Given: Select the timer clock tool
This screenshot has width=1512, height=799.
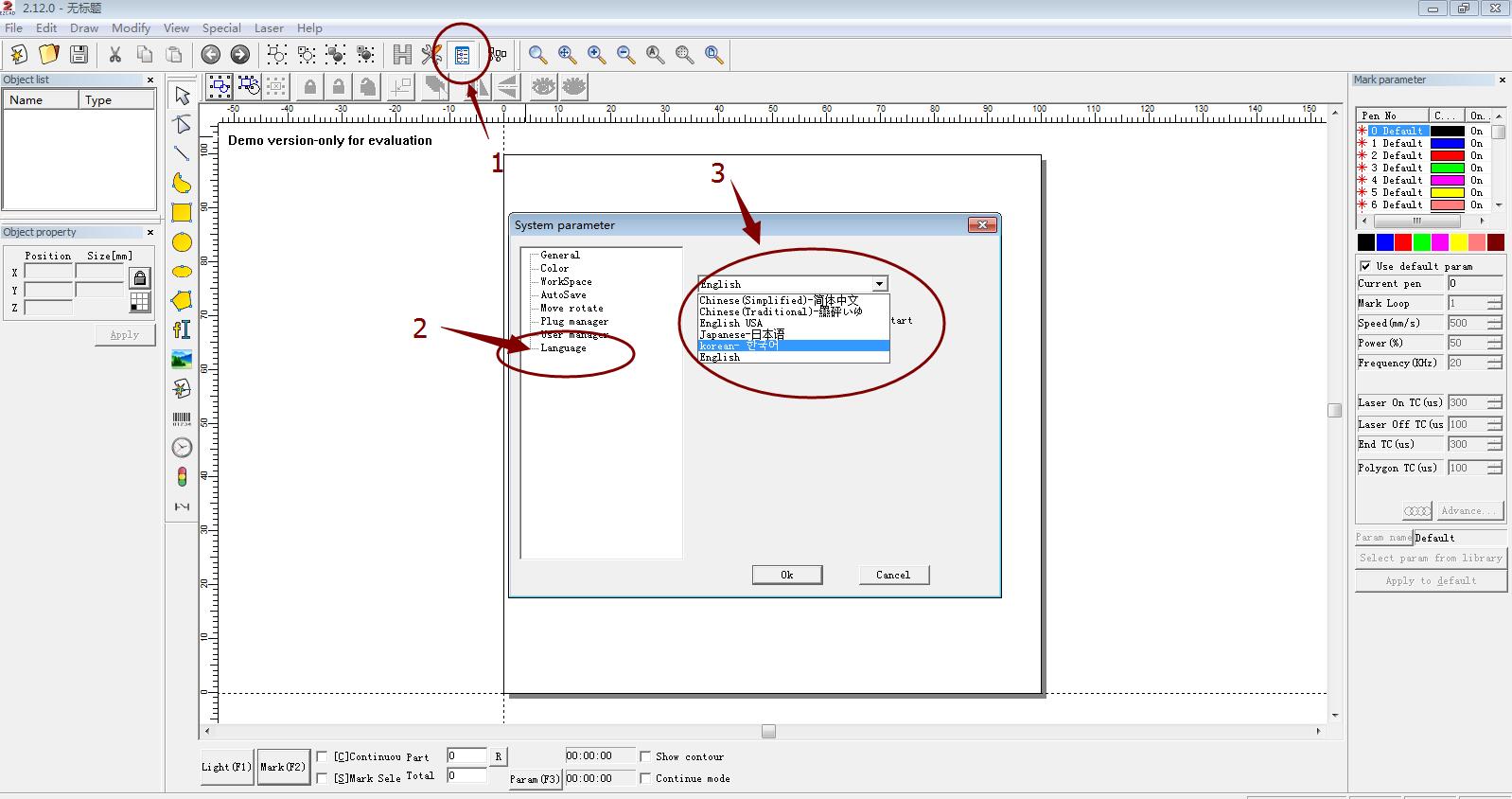Looking at the screenshot, I should [x=182, y=448].
